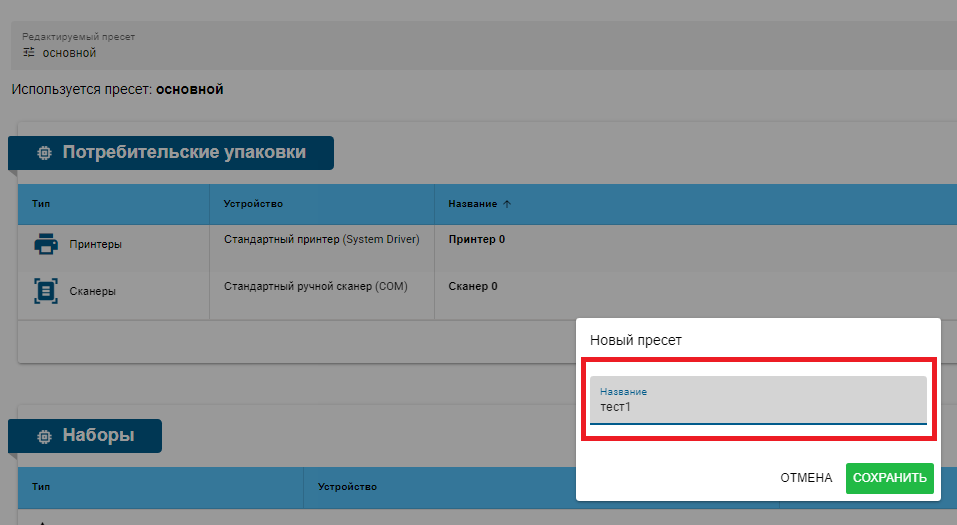Open the Редактируемый пресет dropdown
Viewport: 957px width, 525px height.
click(x=478, y=45)
